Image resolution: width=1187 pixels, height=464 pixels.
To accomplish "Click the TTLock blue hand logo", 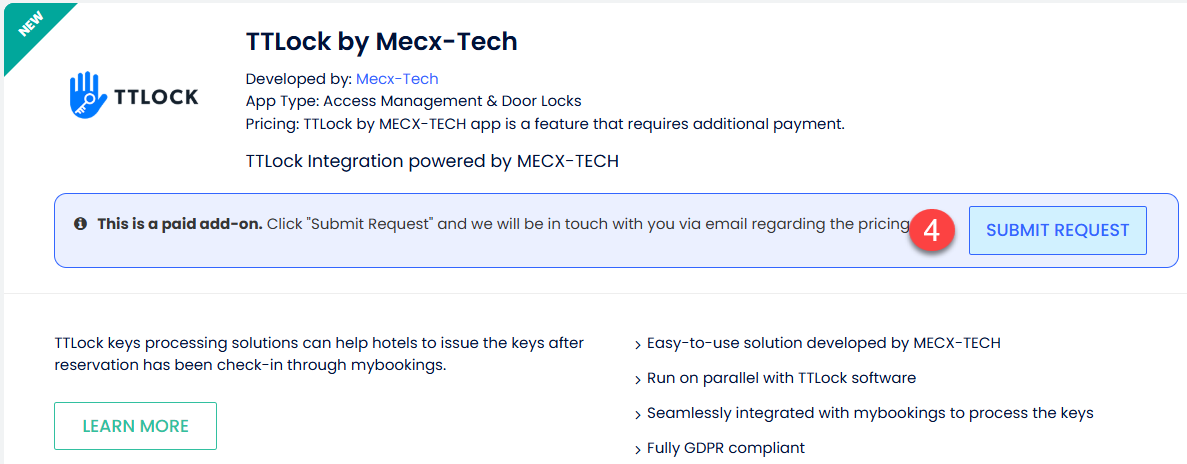I will click(87, 96).
